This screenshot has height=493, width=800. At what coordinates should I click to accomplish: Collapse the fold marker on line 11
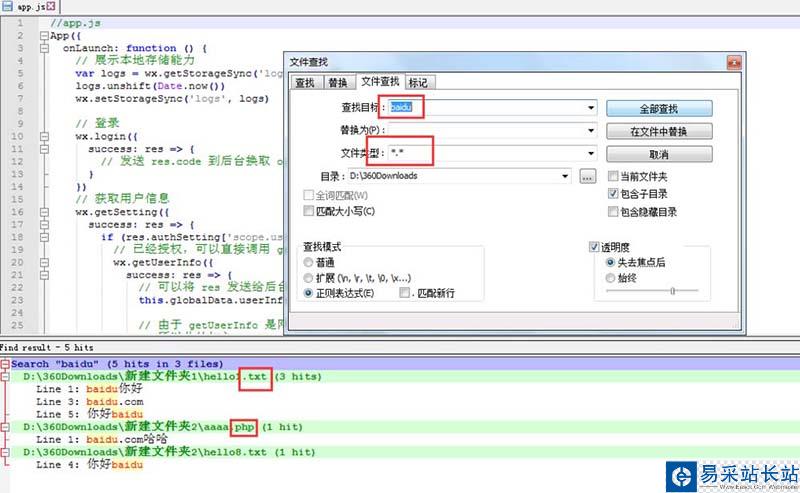(44, 149)
